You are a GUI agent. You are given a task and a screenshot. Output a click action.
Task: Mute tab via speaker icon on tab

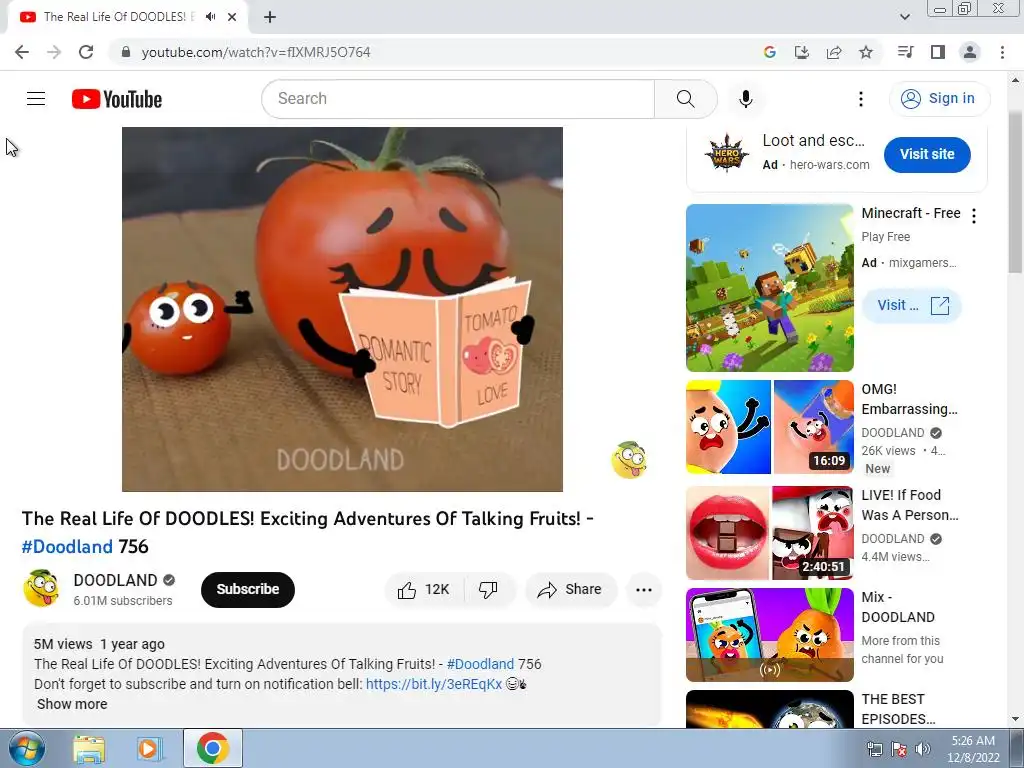coord(210,17)
